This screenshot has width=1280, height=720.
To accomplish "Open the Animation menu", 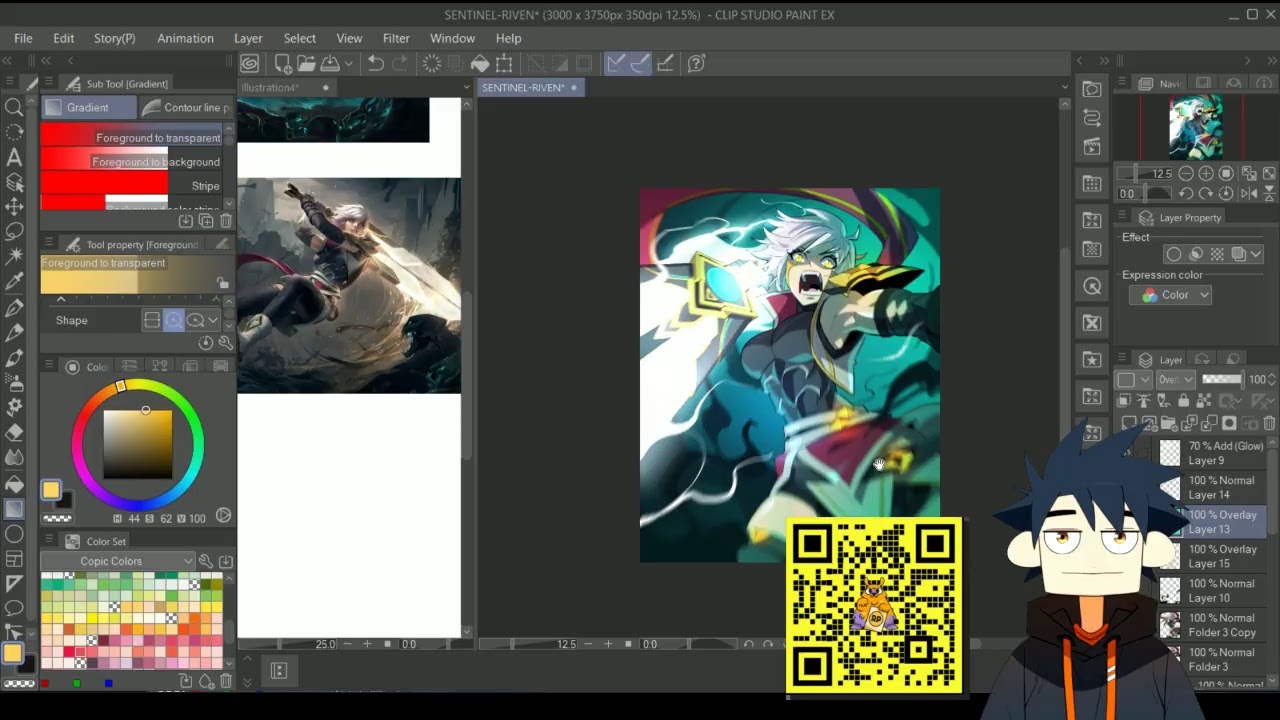I will (185, 38).
